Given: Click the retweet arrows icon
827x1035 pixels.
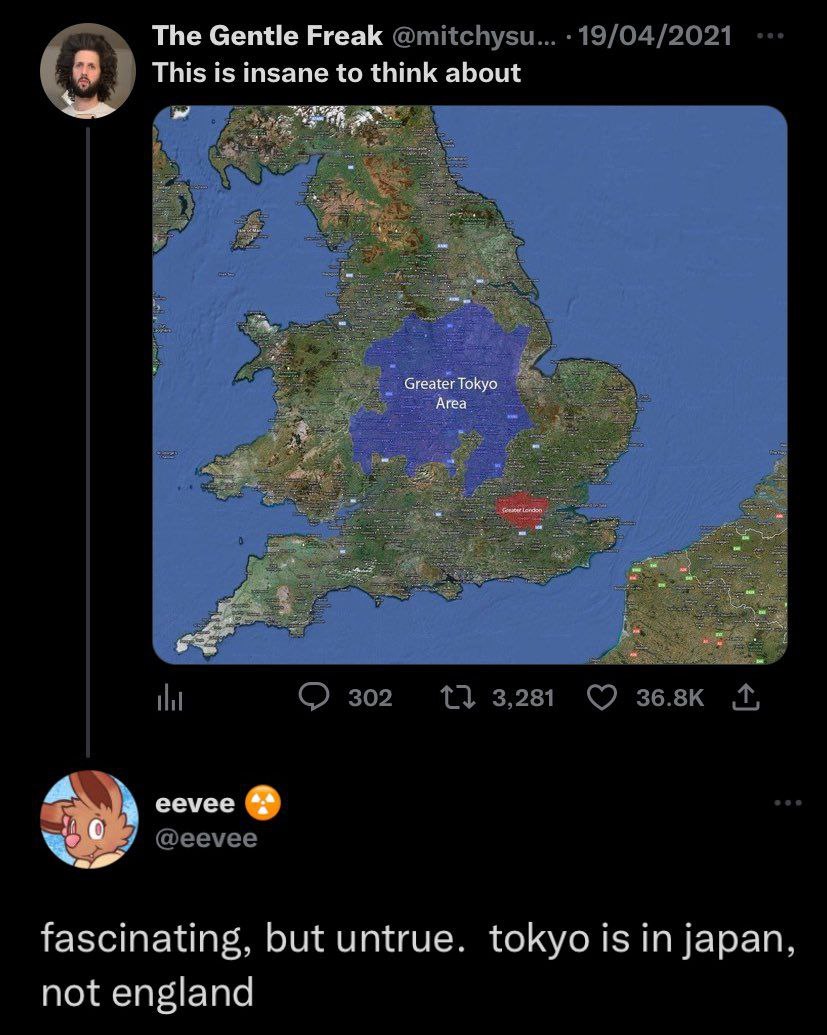Looking at the screenshot, I should (465, 697).
